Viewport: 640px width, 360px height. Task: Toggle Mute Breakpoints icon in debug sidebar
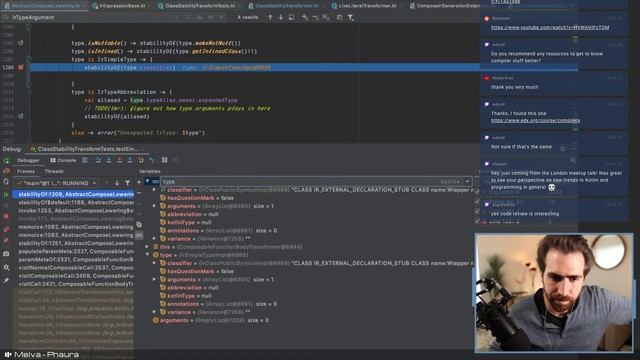pos(6,241)
